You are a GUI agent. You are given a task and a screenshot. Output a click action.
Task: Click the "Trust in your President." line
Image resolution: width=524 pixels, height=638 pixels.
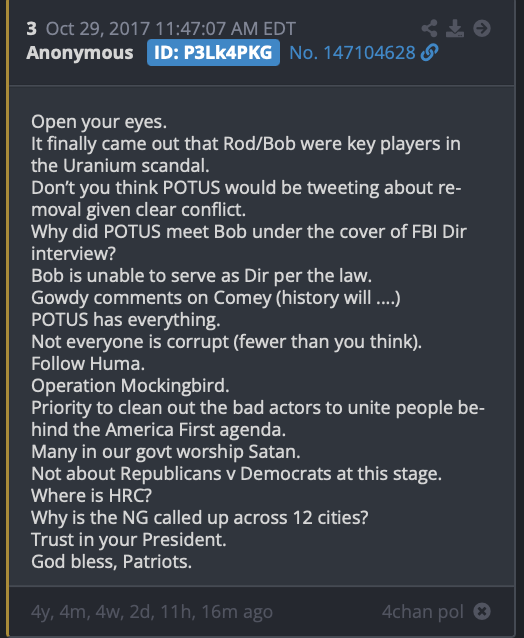coord(129,540)
